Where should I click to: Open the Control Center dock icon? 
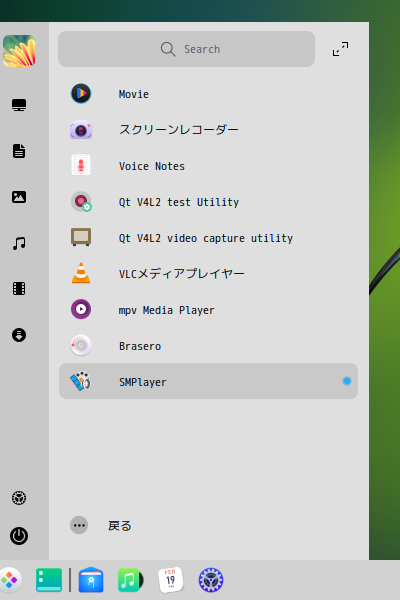point(211,580)
